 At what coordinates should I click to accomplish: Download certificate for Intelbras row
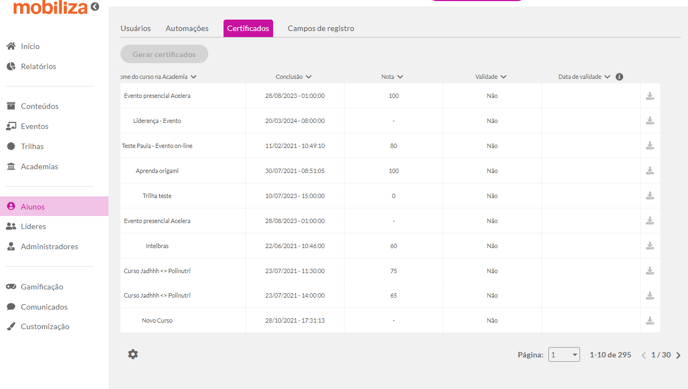tap(650, 246)
